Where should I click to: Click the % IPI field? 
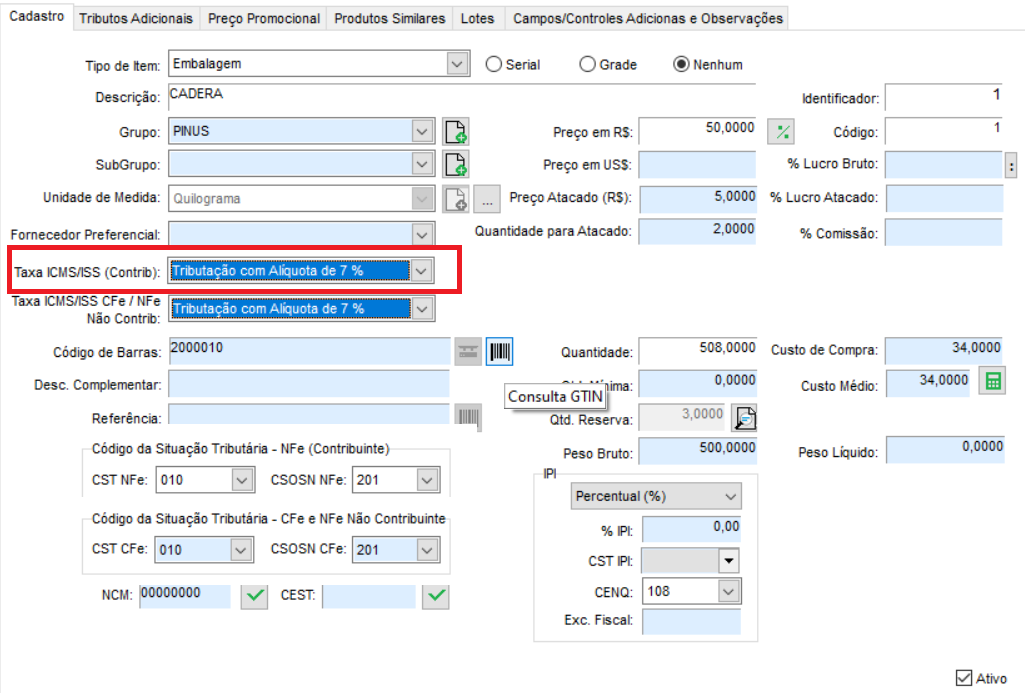tap(692, 529)
